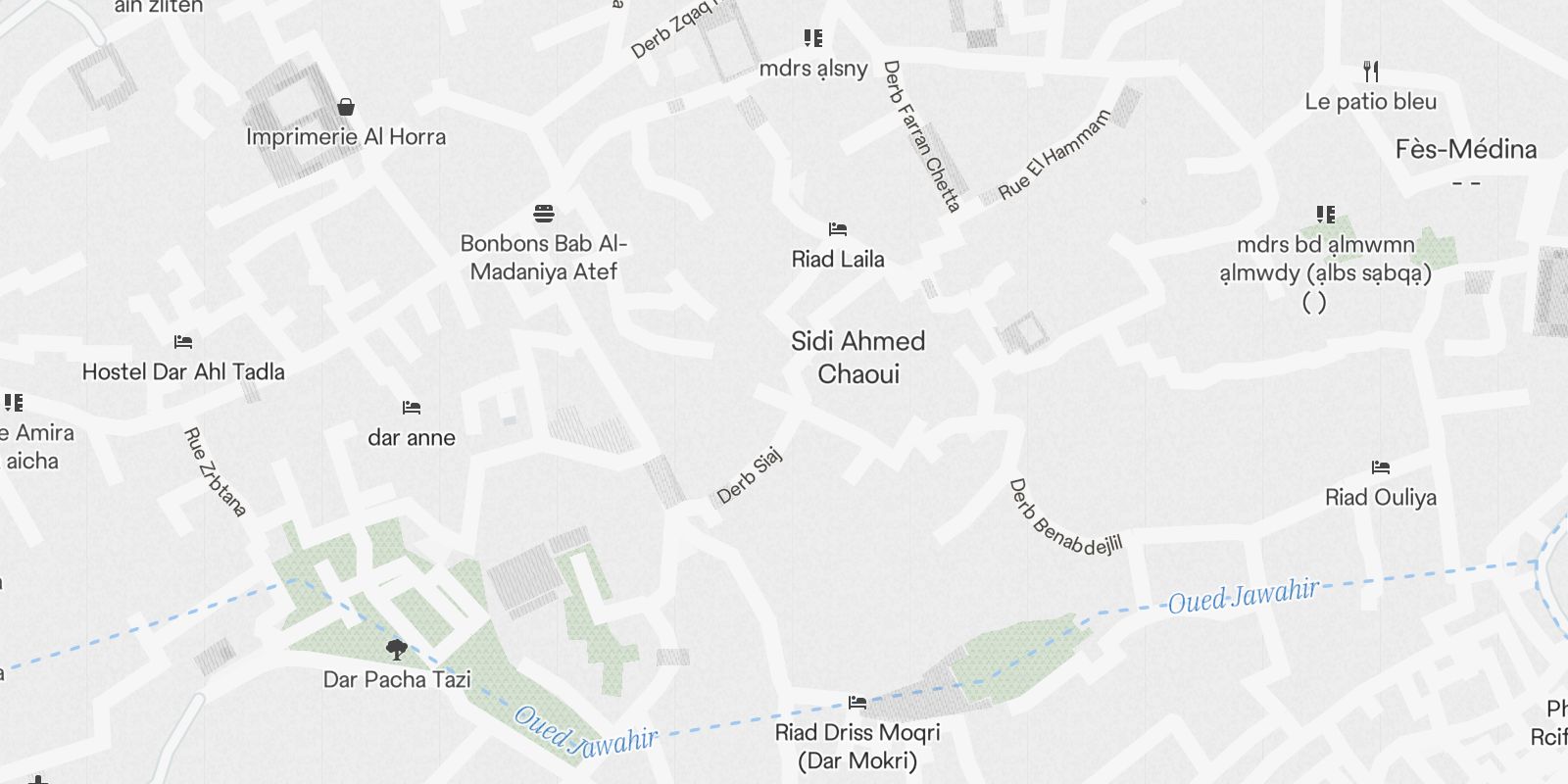This screenshot has width=1568, height=784.
Task: Click the Oued Jawahir river label near Riad Ouliya
Action: [x=1244, y=595]
